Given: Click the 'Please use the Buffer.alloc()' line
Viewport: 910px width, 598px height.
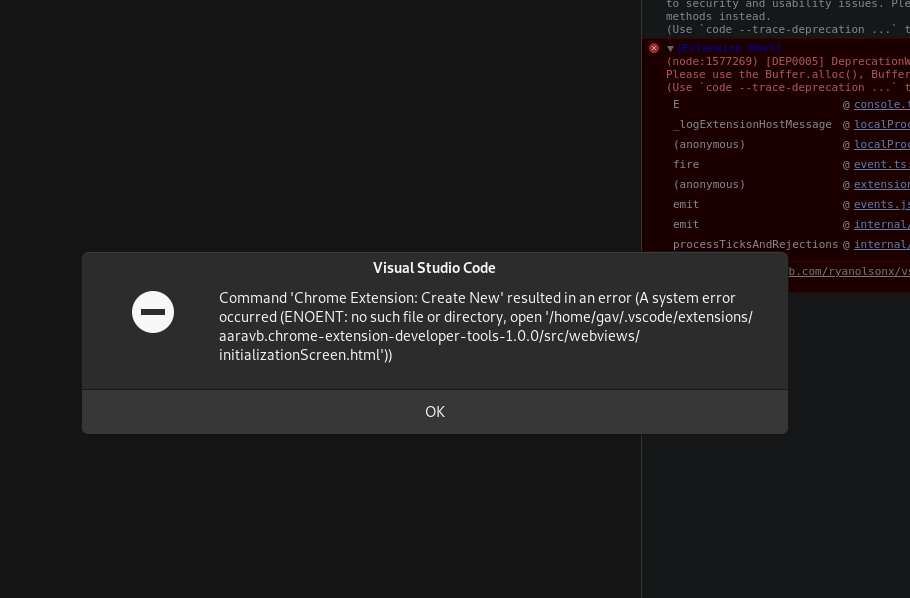Looking at the screenshot, I should point(788,74).
